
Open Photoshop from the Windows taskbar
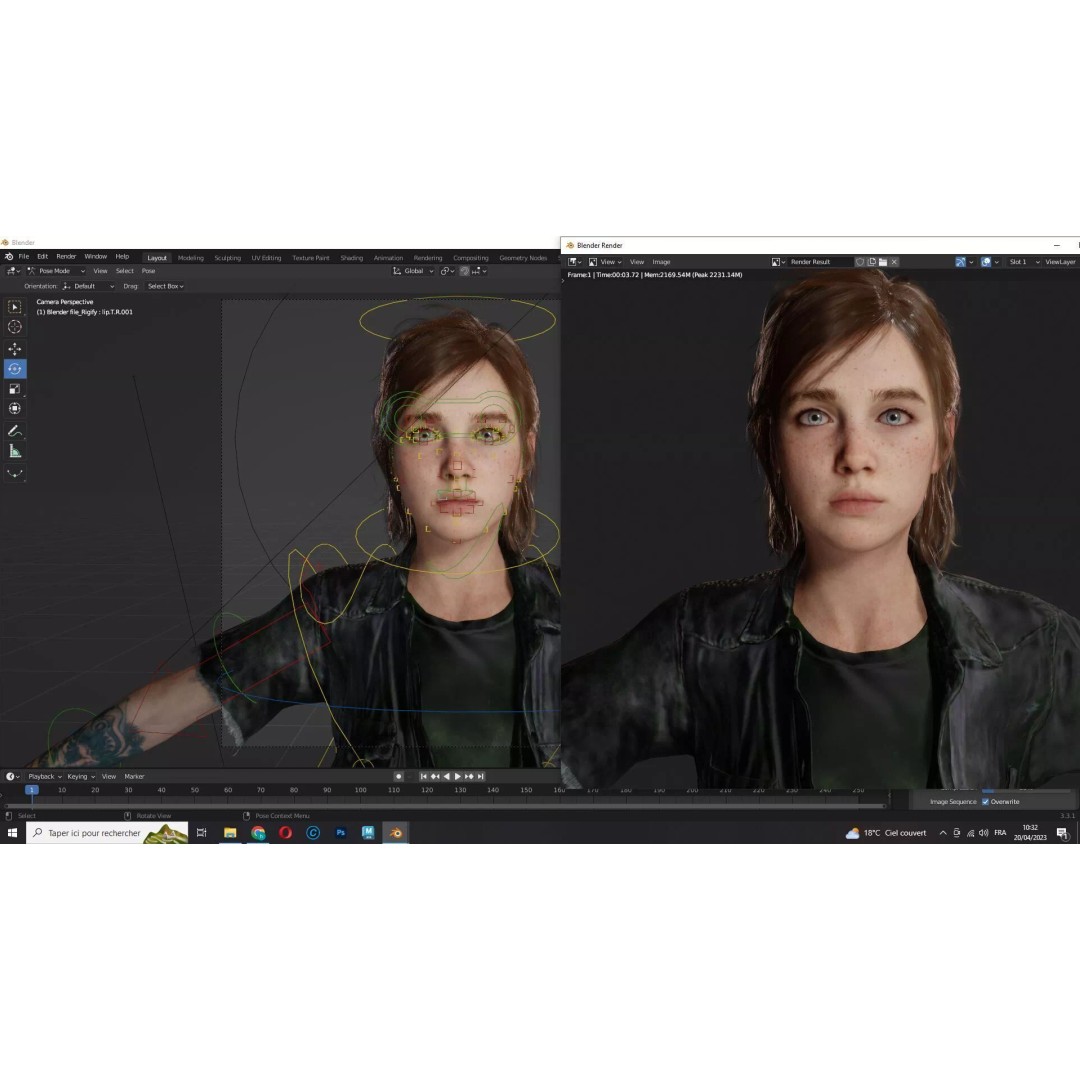point(340,833)
